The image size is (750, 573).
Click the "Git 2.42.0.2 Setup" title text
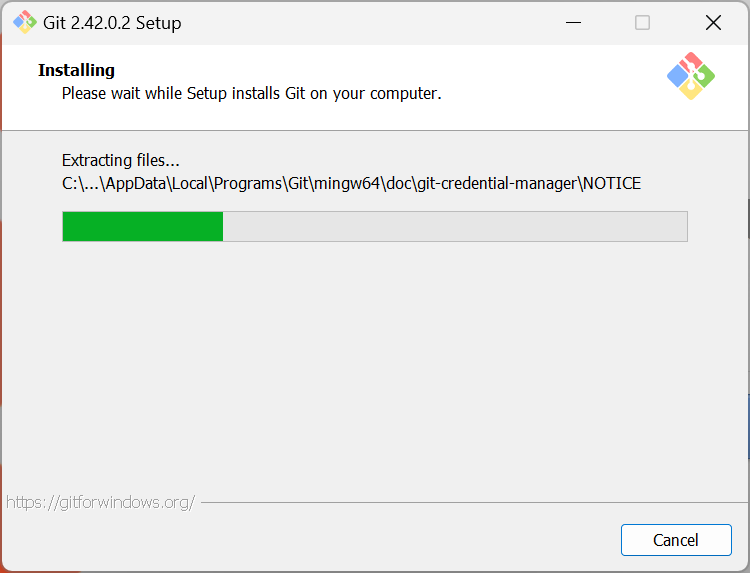pos(113,22)
